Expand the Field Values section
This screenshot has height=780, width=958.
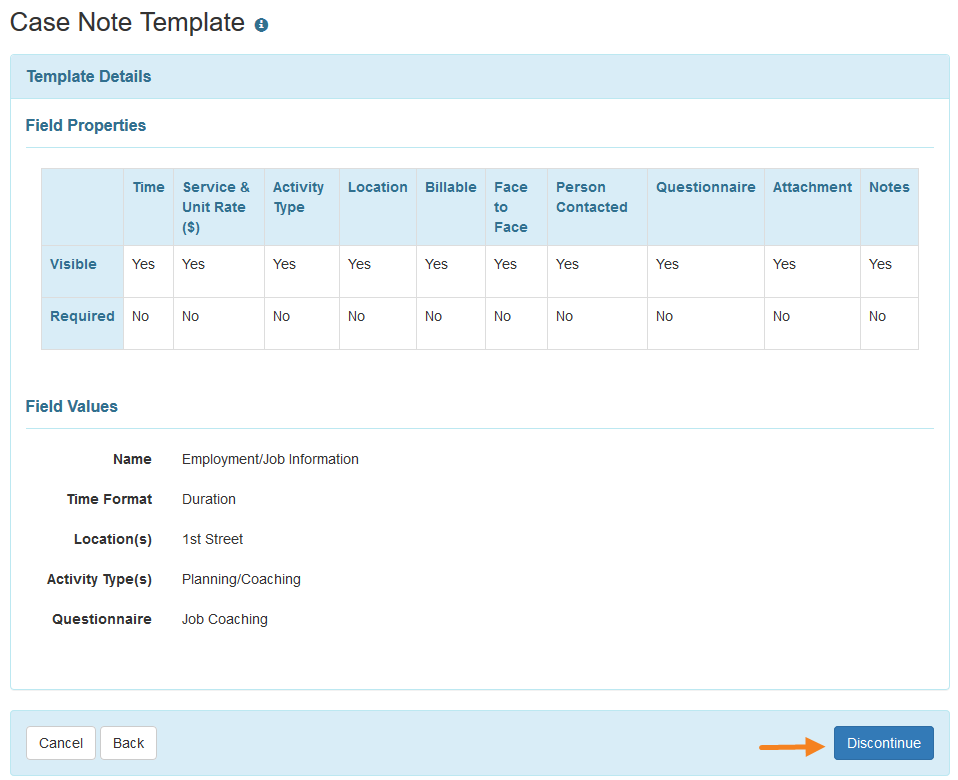71,406
